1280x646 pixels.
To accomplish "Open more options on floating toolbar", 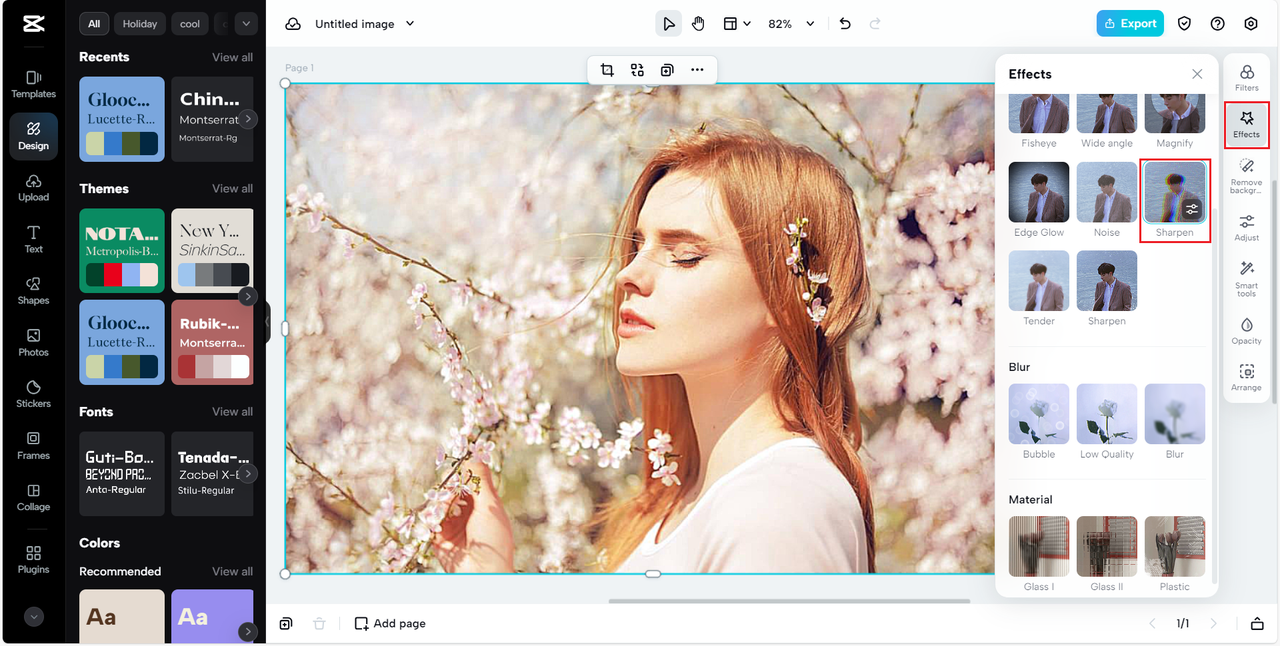I will tap(697, 70).
